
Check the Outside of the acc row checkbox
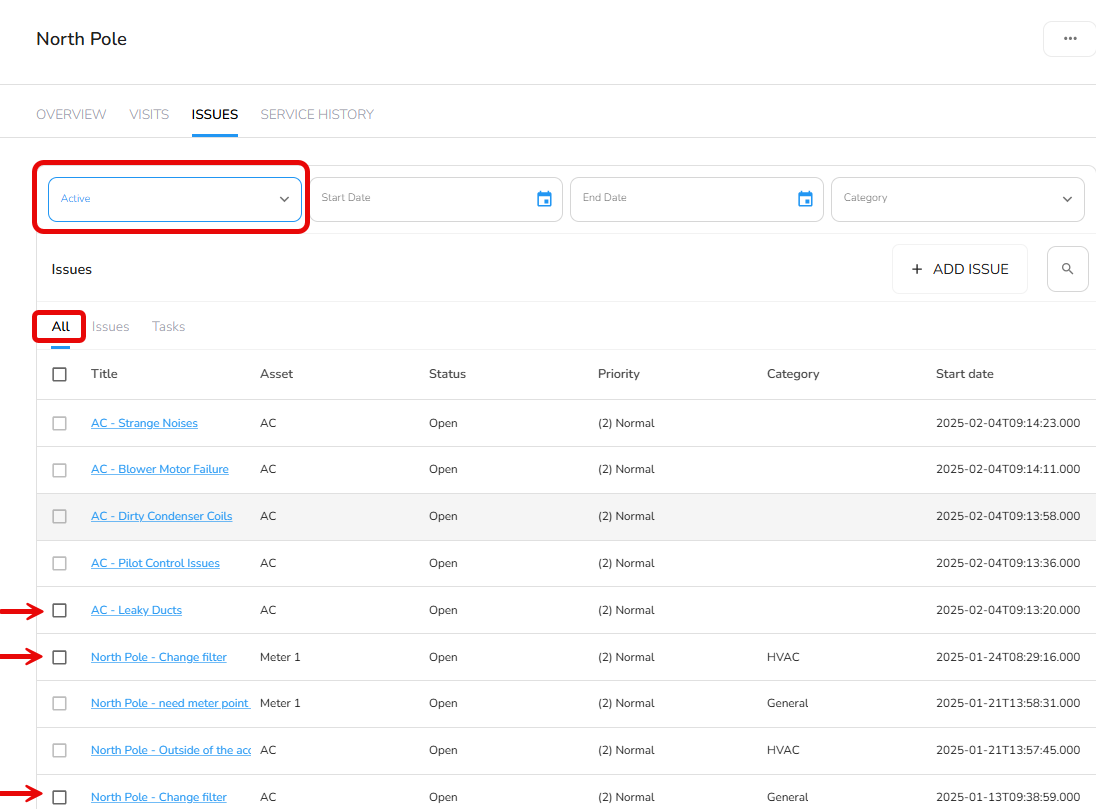[59, 750]
